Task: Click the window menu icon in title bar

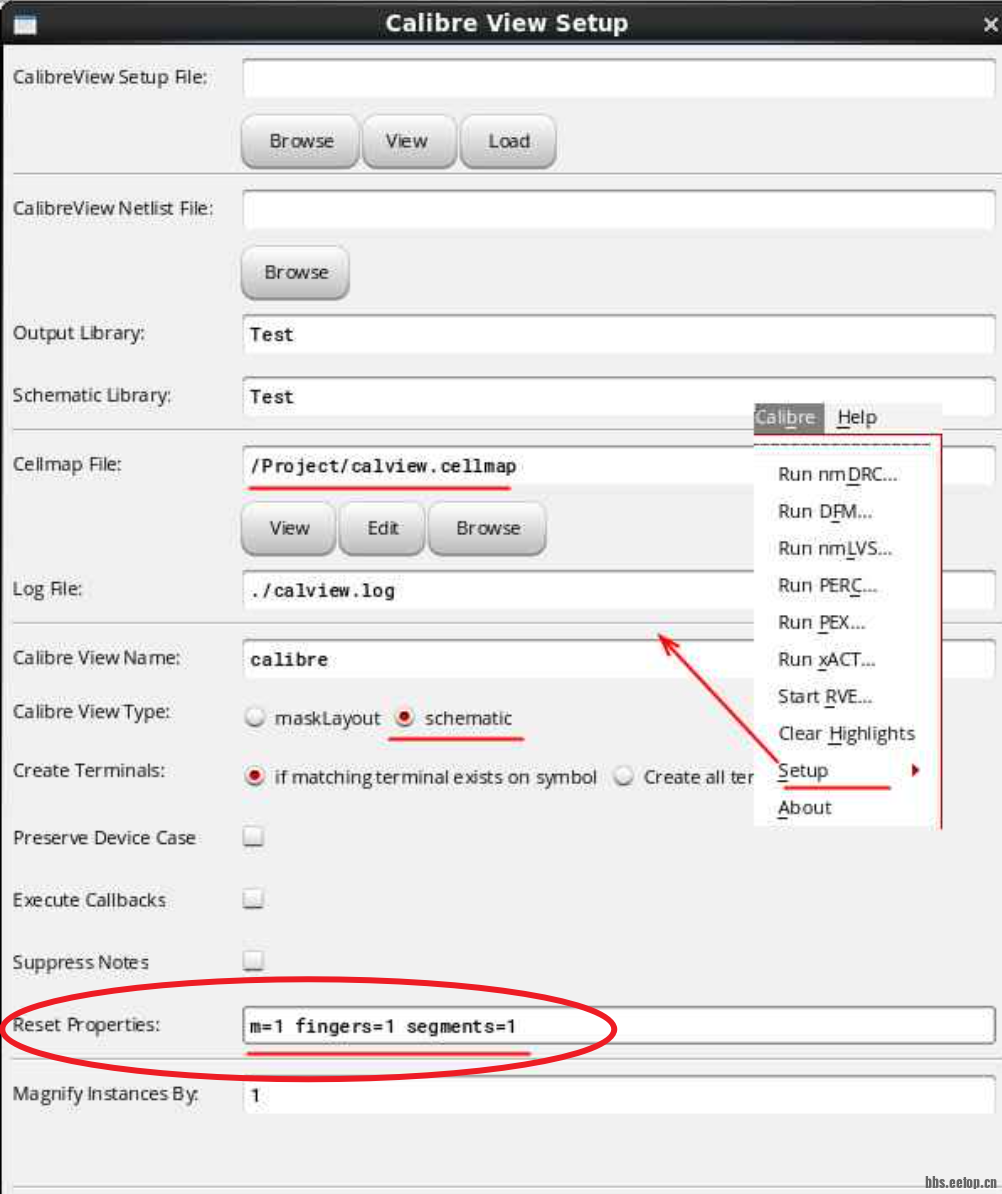Action: coord(25,24)
